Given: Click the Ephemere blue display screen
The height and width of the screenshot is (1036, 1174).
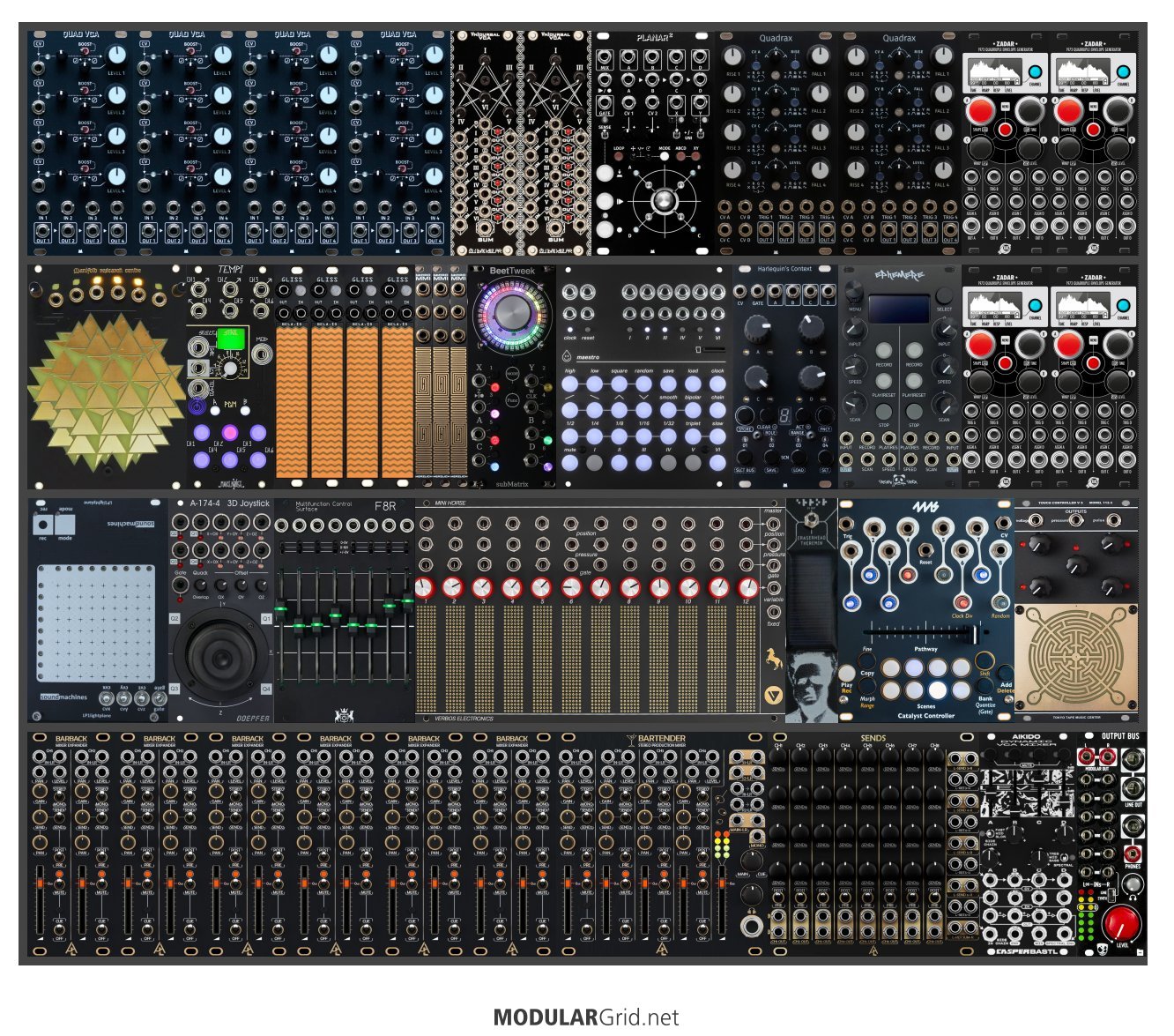Looking at the screenshot, I should [x=899, y=309].
